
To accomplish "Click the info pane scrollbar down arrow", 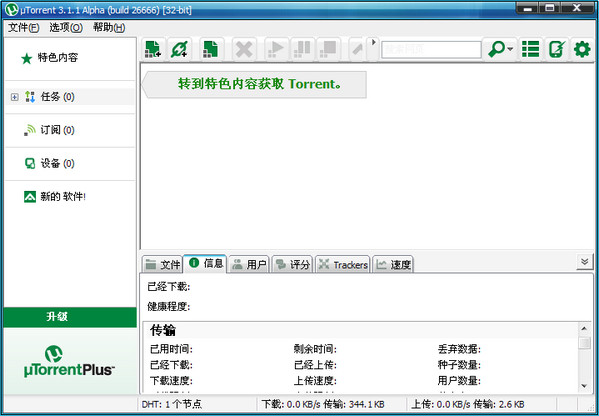I will (x=584, y=386).
